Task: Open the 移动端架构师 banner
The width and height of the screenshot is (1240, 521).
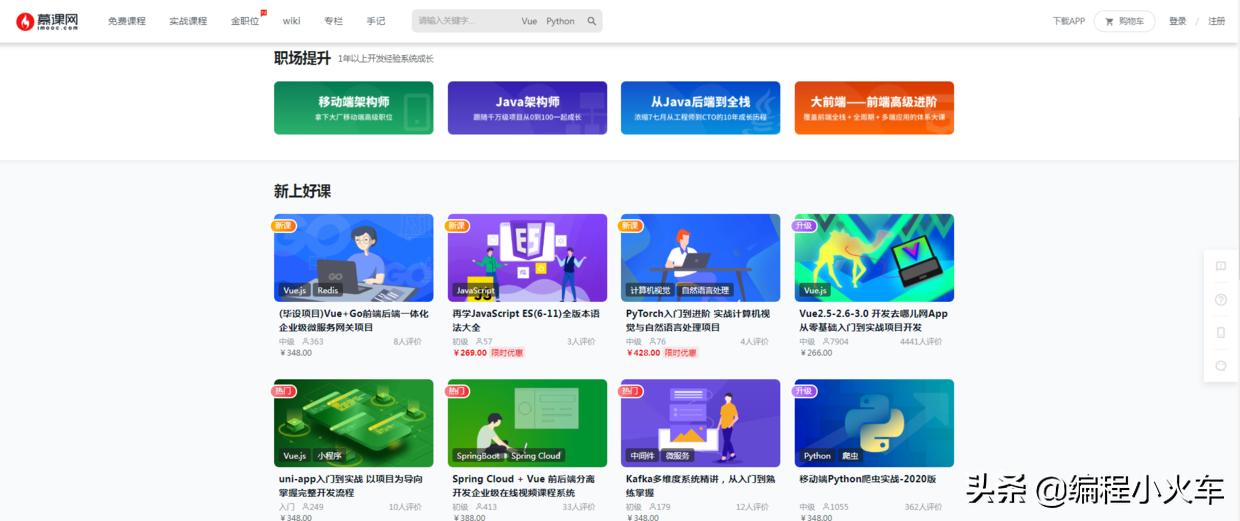Action: 354,108
